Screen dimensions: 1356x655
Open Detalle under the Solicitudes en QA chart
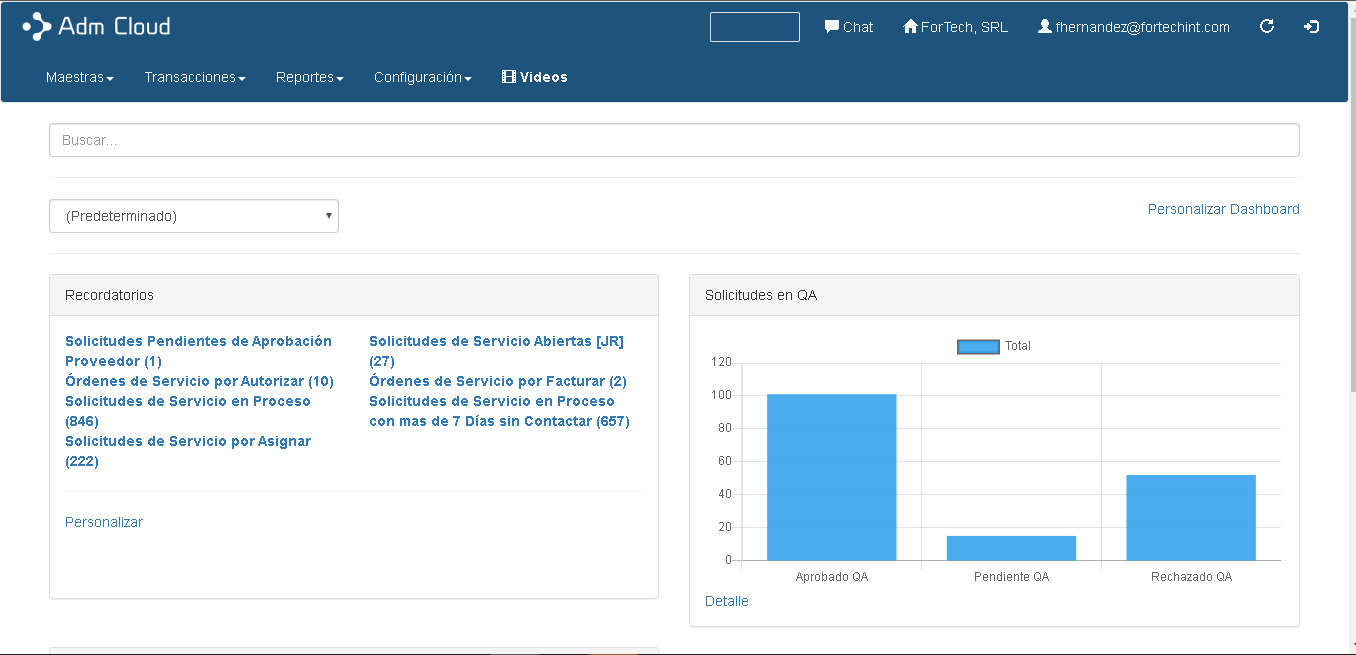click(727, 601)
